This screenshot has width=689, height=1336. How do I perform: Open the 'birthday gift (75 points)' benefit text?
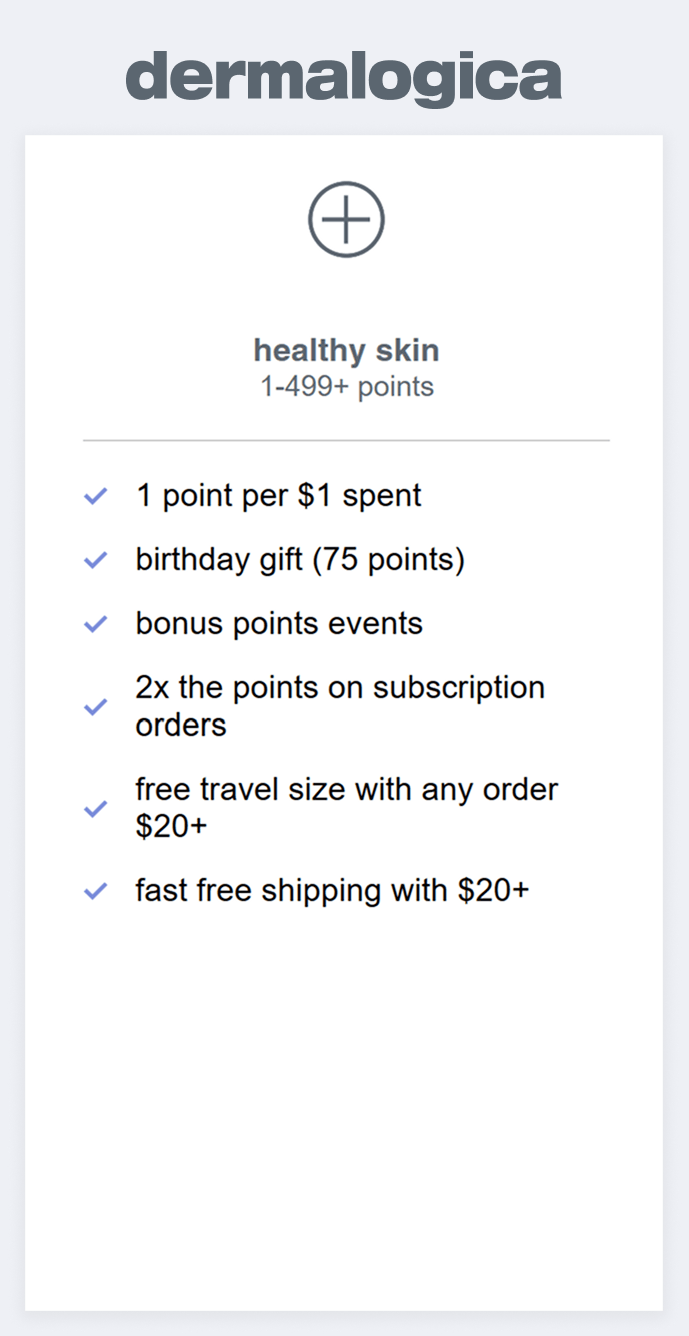click(x=300, y=560)
